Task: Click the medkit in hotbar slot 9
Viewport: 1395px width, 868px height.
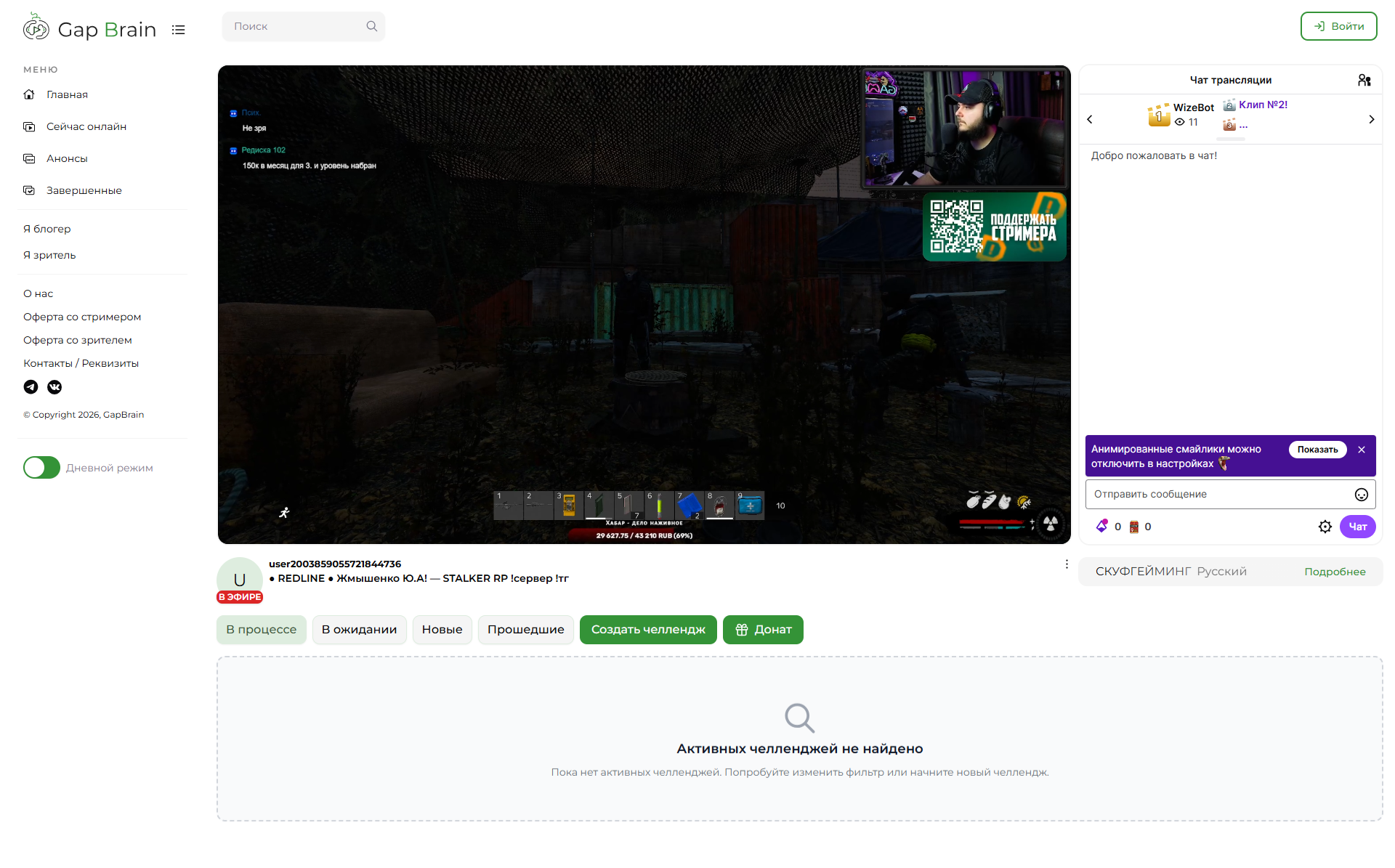Action: point(750,505)
